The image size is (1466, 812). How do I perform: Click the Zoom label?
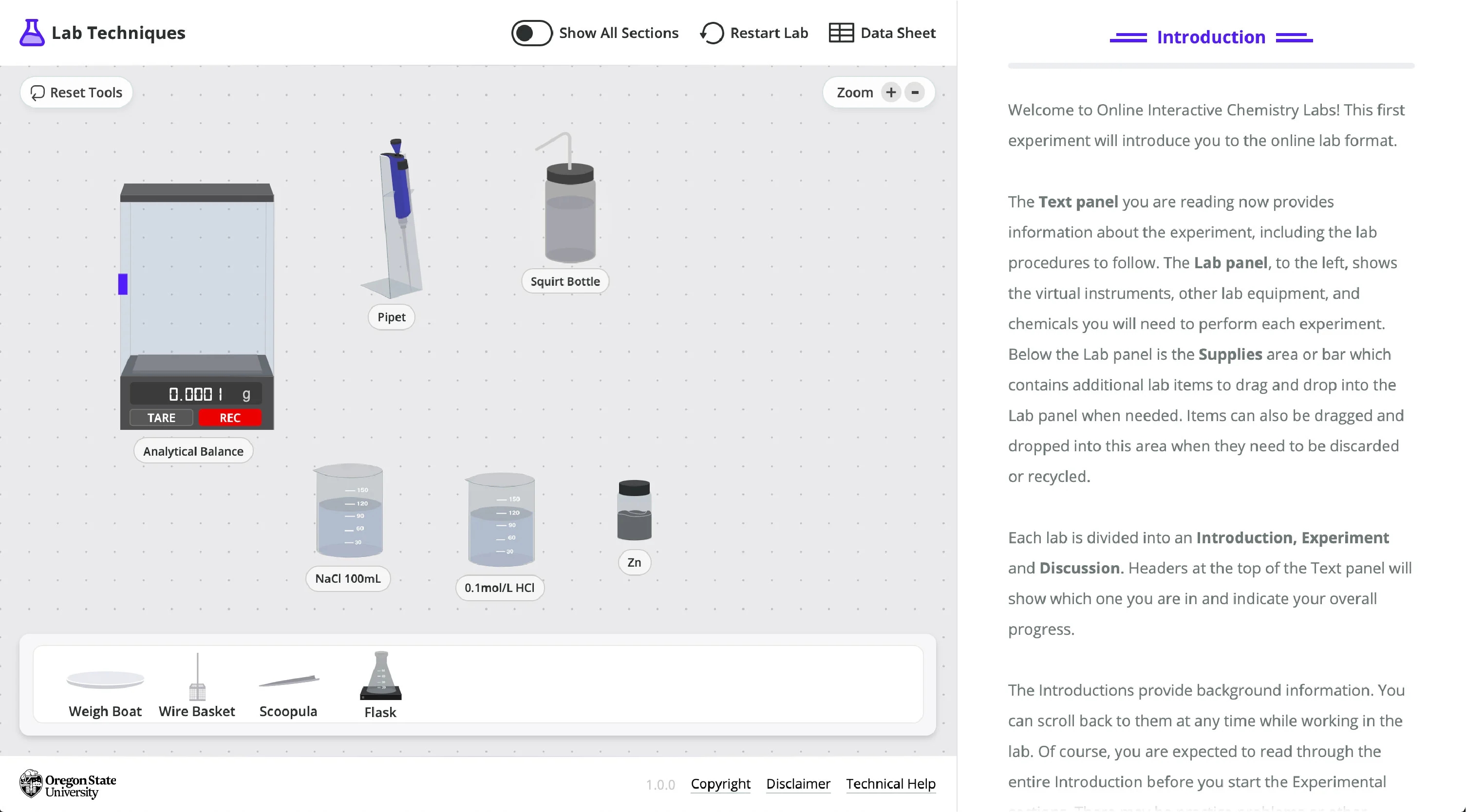854,92
